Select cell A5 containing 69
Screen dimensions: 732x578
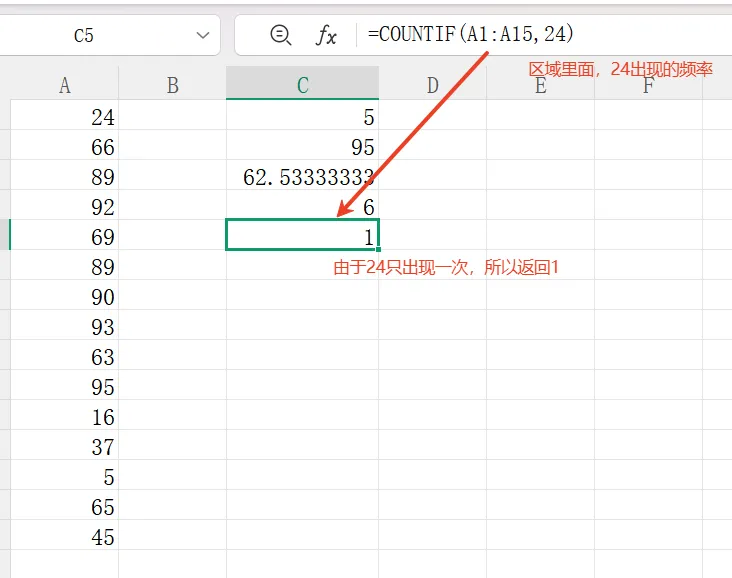coord(64,234)
